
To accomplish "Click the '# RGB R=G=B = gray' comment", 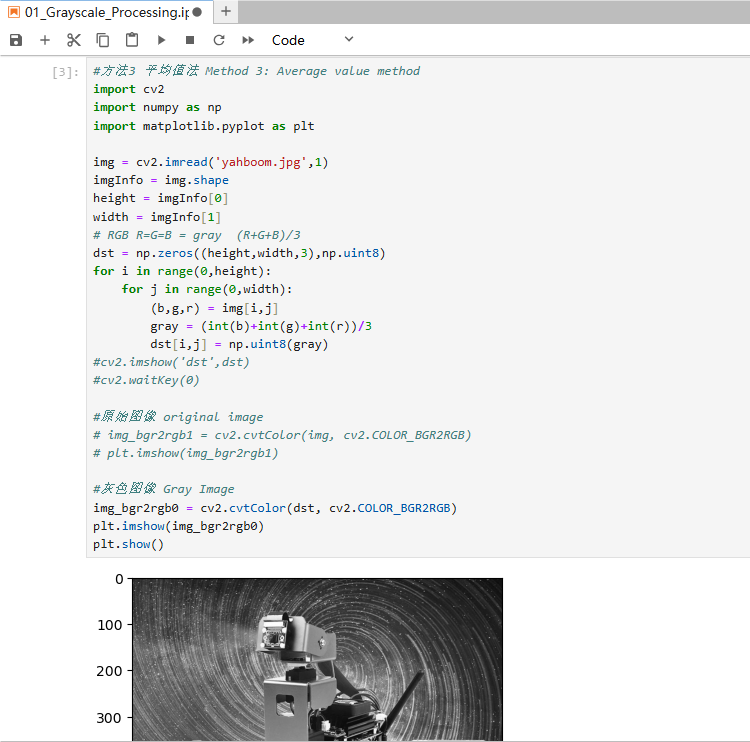I will click(197, 235).
